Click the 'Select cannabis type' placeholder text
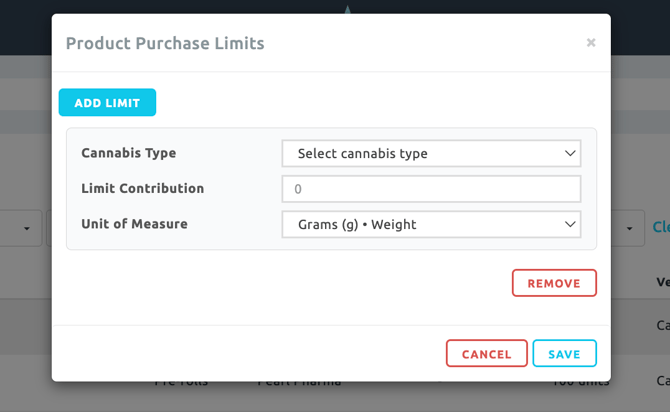 pyautogui.click(x=362, y=154)
